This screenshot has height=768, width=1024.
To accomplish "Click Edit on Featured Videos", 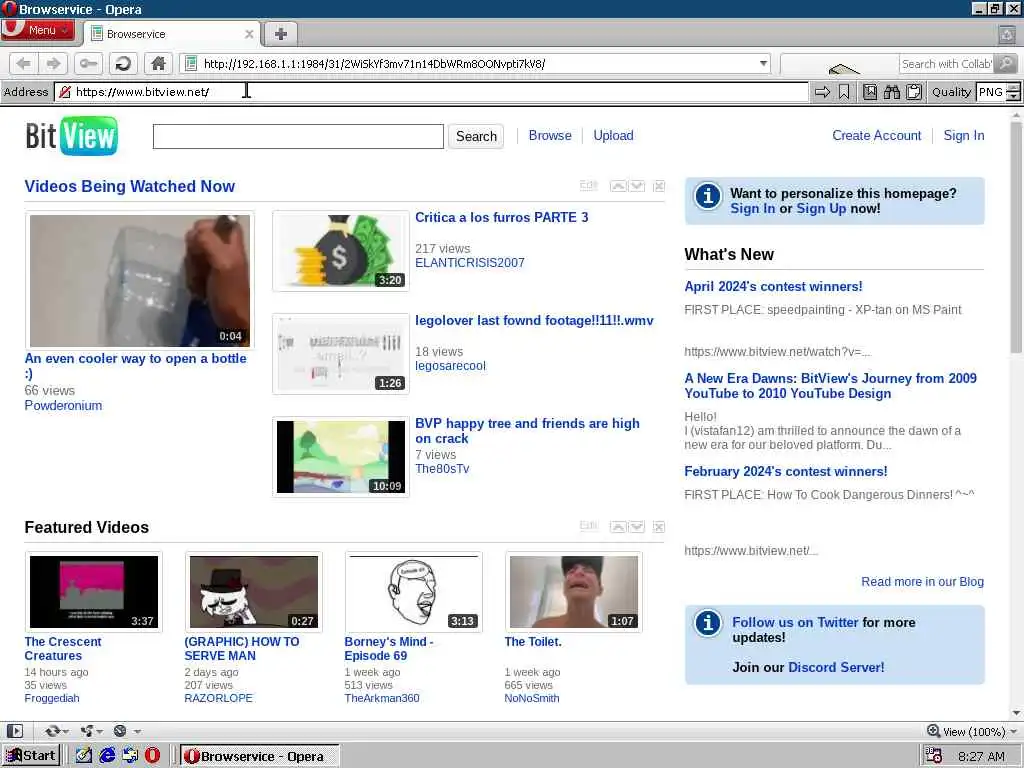I will point(588,526).
